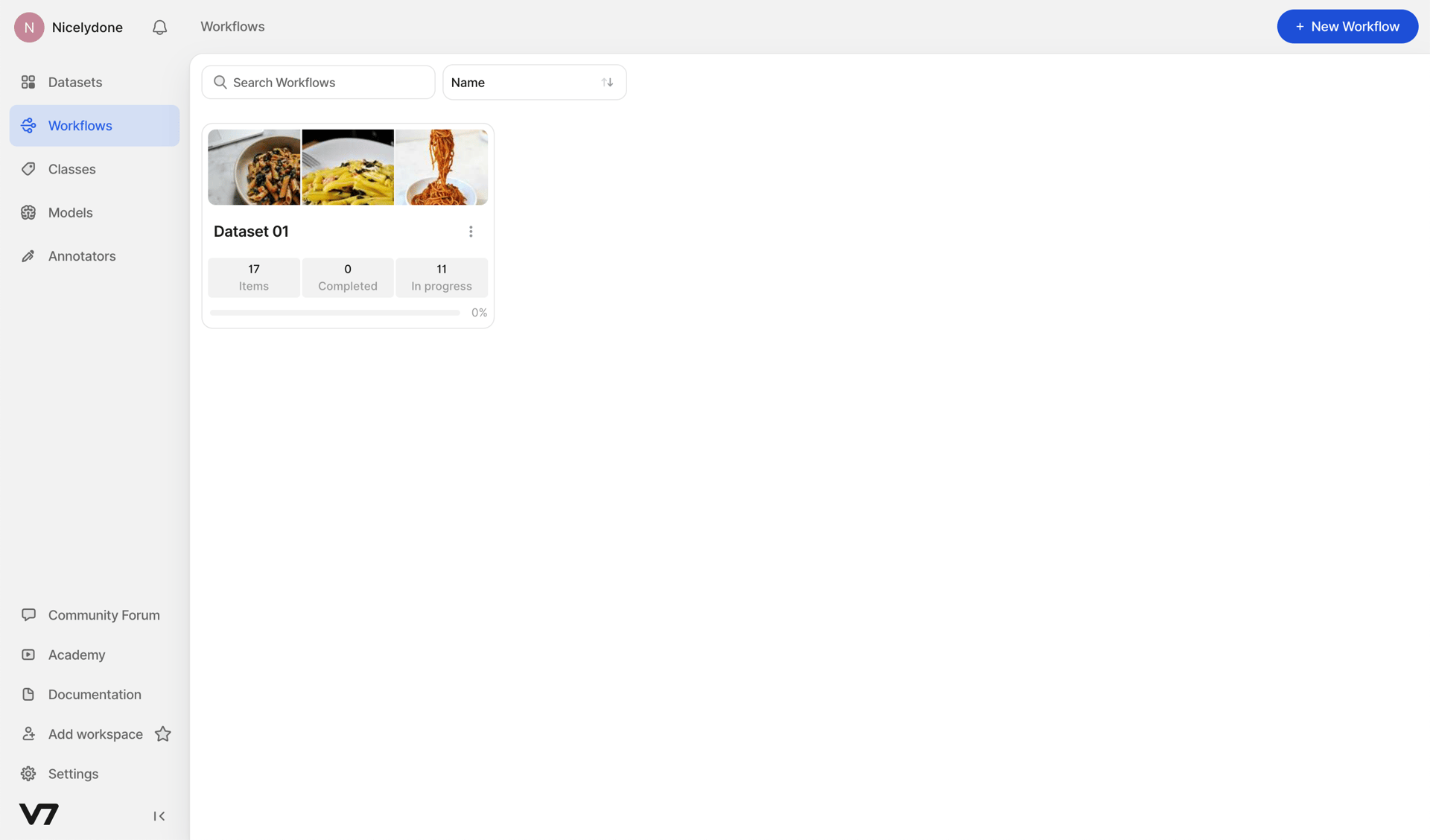Create a New Workflow
The image size is (1430, 840).
tap(1347, 26)
